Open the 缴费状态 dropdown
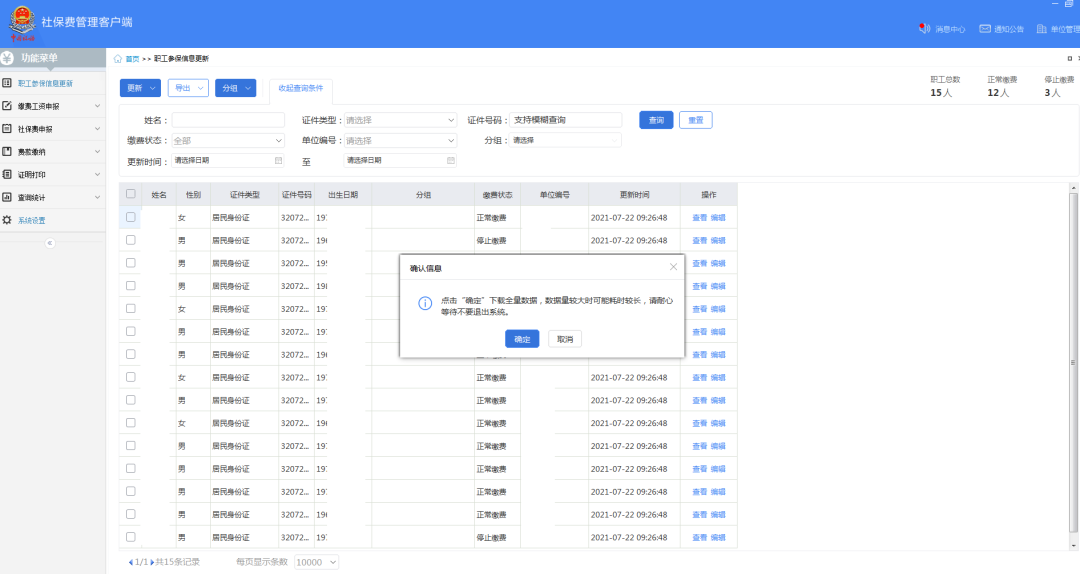This screenshot has height=574, width=1080. click(228, 141)
